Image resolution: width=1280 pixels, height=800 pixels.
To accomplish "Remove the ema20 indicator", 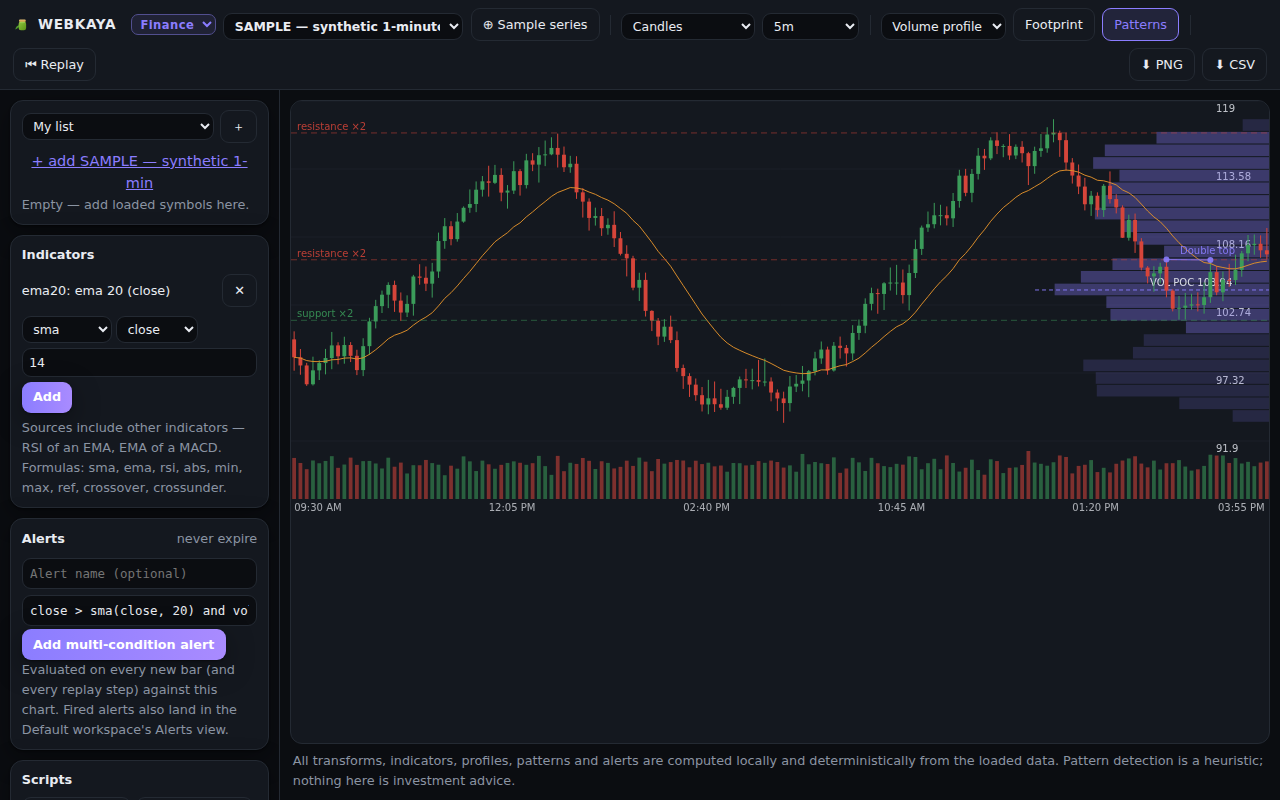I will pyautogui.click(x=239, y=291).
